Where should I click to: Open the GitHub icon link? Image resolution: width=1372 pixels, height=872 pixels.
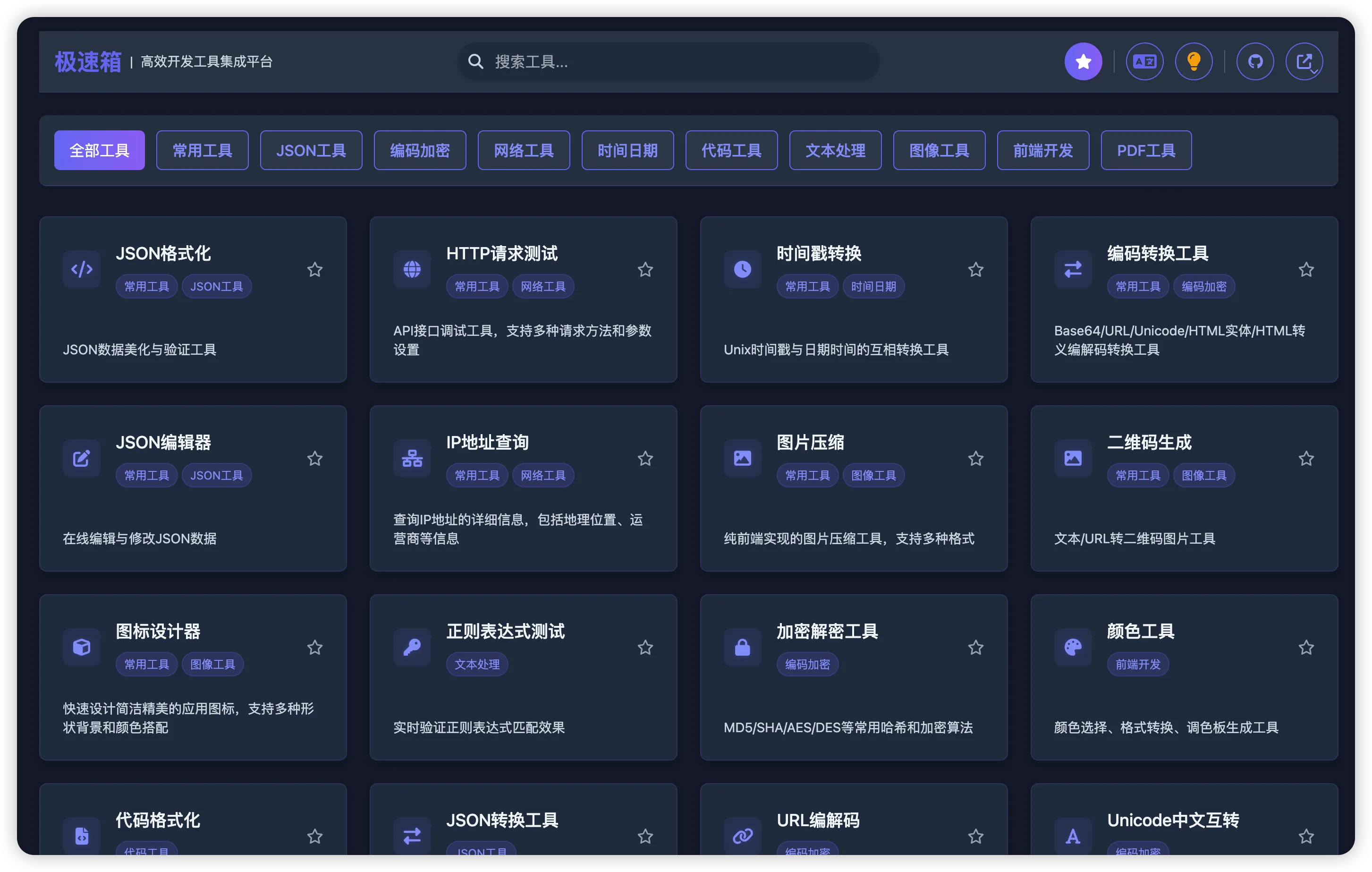pos(1255,61)
